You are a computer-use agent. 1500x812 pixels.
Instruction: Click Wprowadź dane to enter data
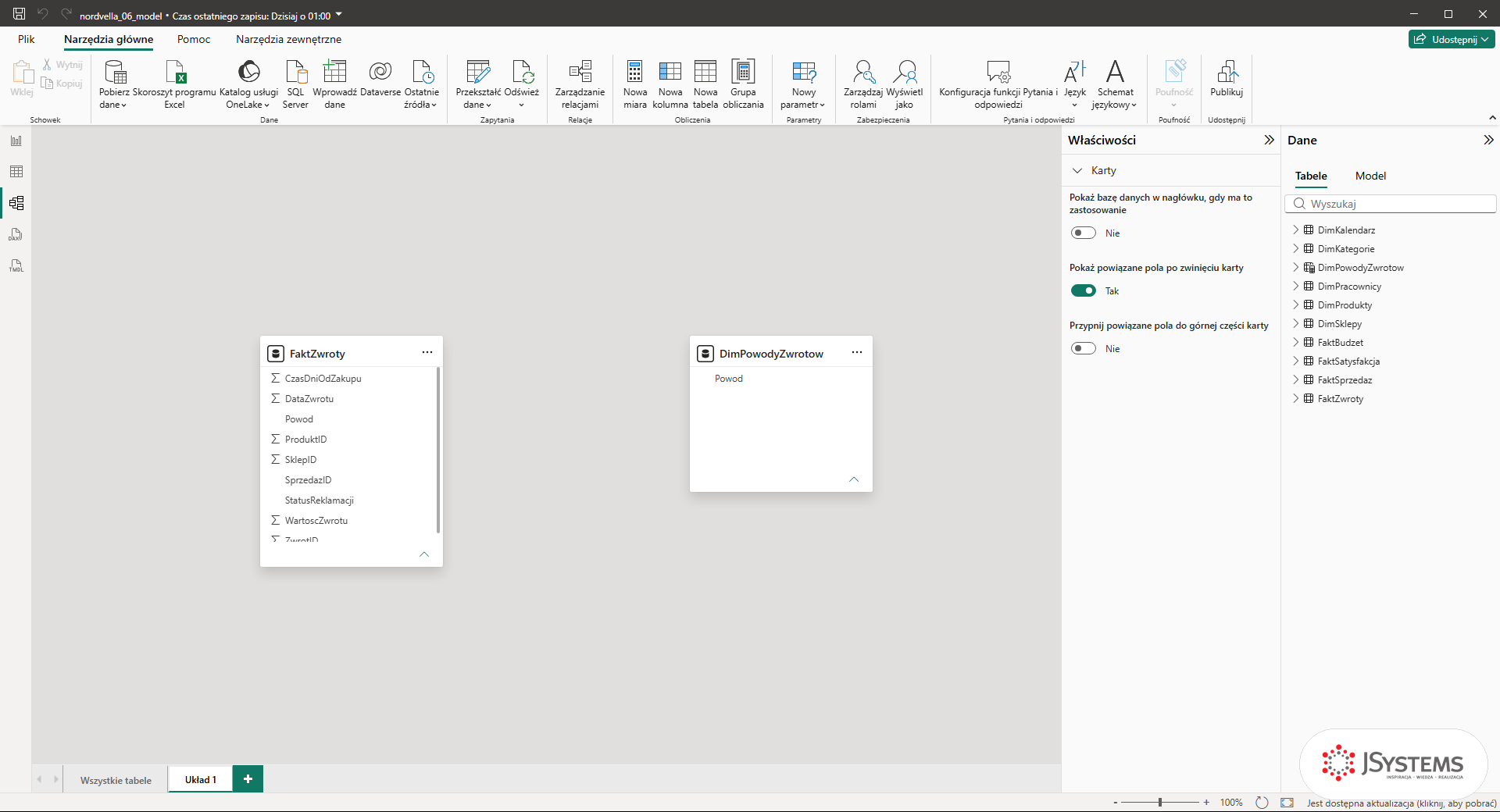(334, 84)
